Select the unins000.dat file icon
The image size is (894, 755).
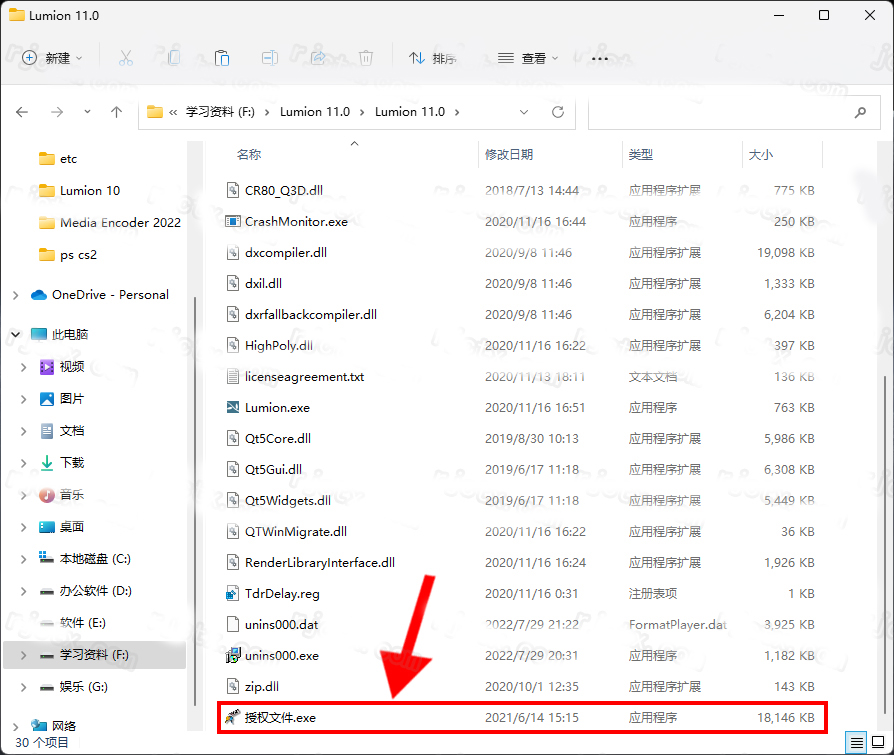[x=233, y=624]
